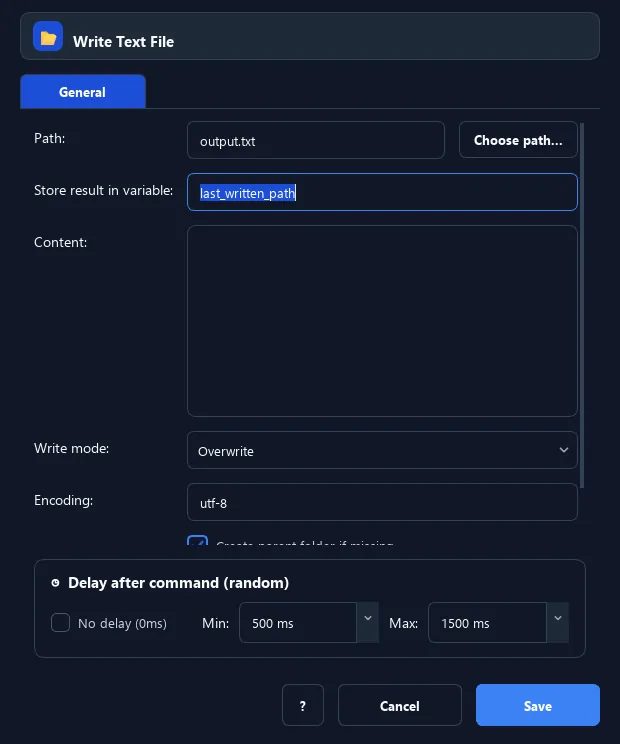Open the Write mode dropdown showing Overwrite
620x744 pixels.
coord(382,450)
